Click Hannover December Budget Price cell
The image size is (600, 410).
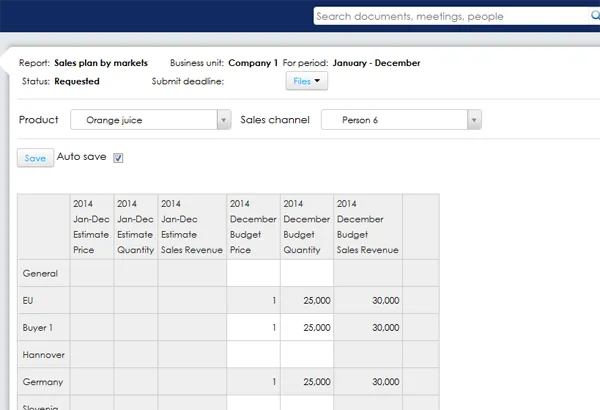(x=253, y=355)
